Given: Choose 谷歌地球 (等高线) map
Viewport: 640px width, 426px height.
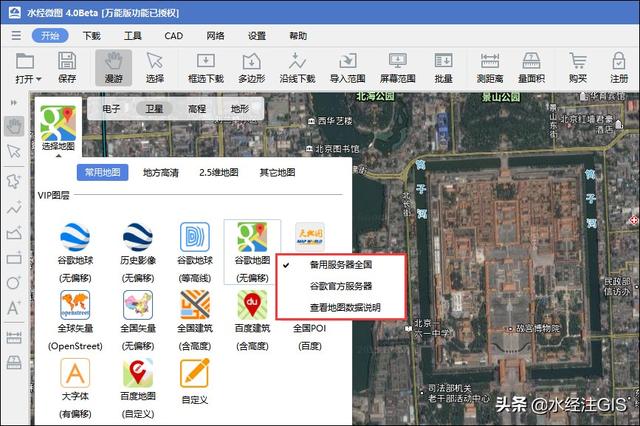Looking at the screenshot, I should click(x=195, y=253).
